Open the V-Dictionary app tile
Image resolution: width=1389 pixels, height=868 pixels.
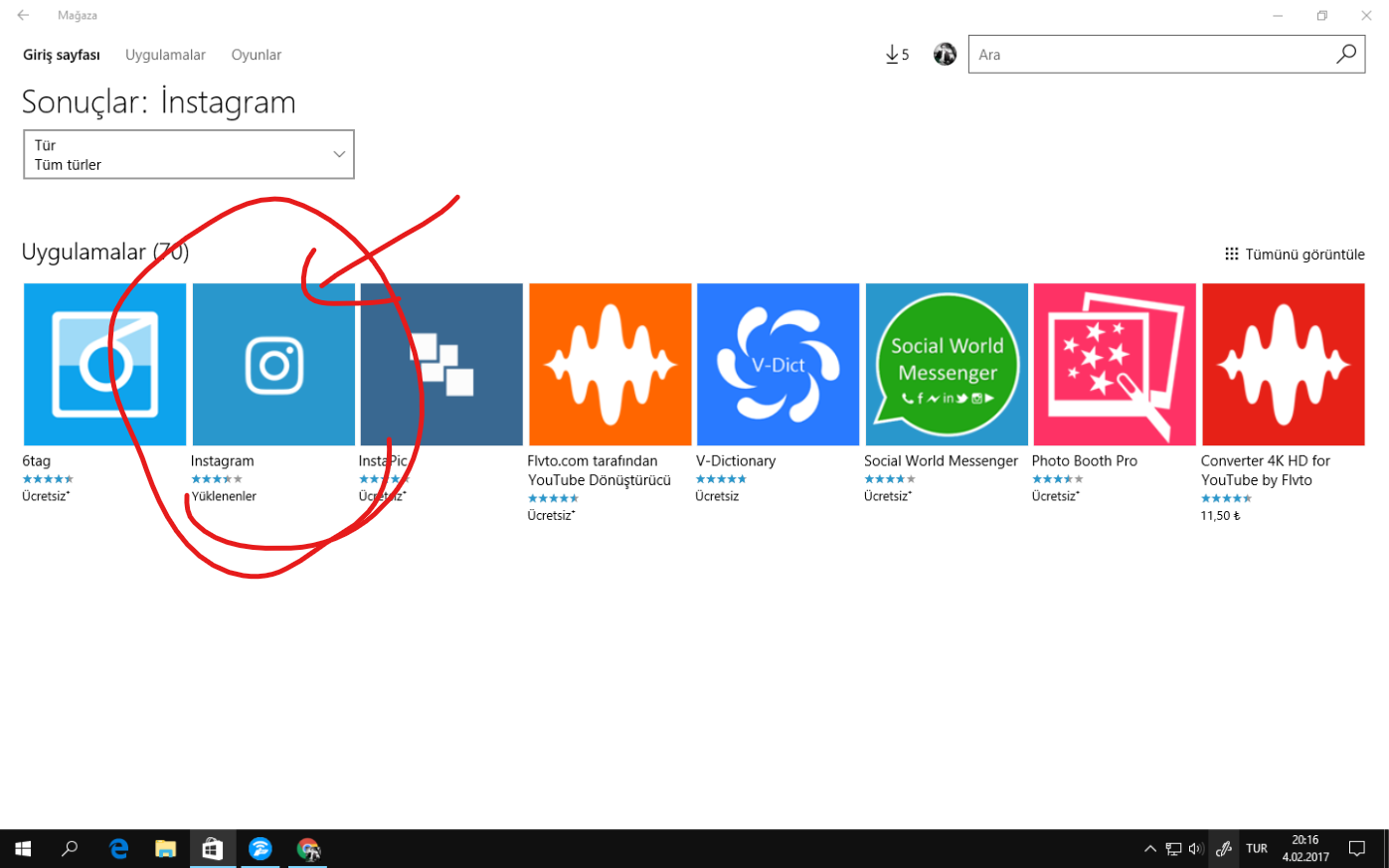779,364
